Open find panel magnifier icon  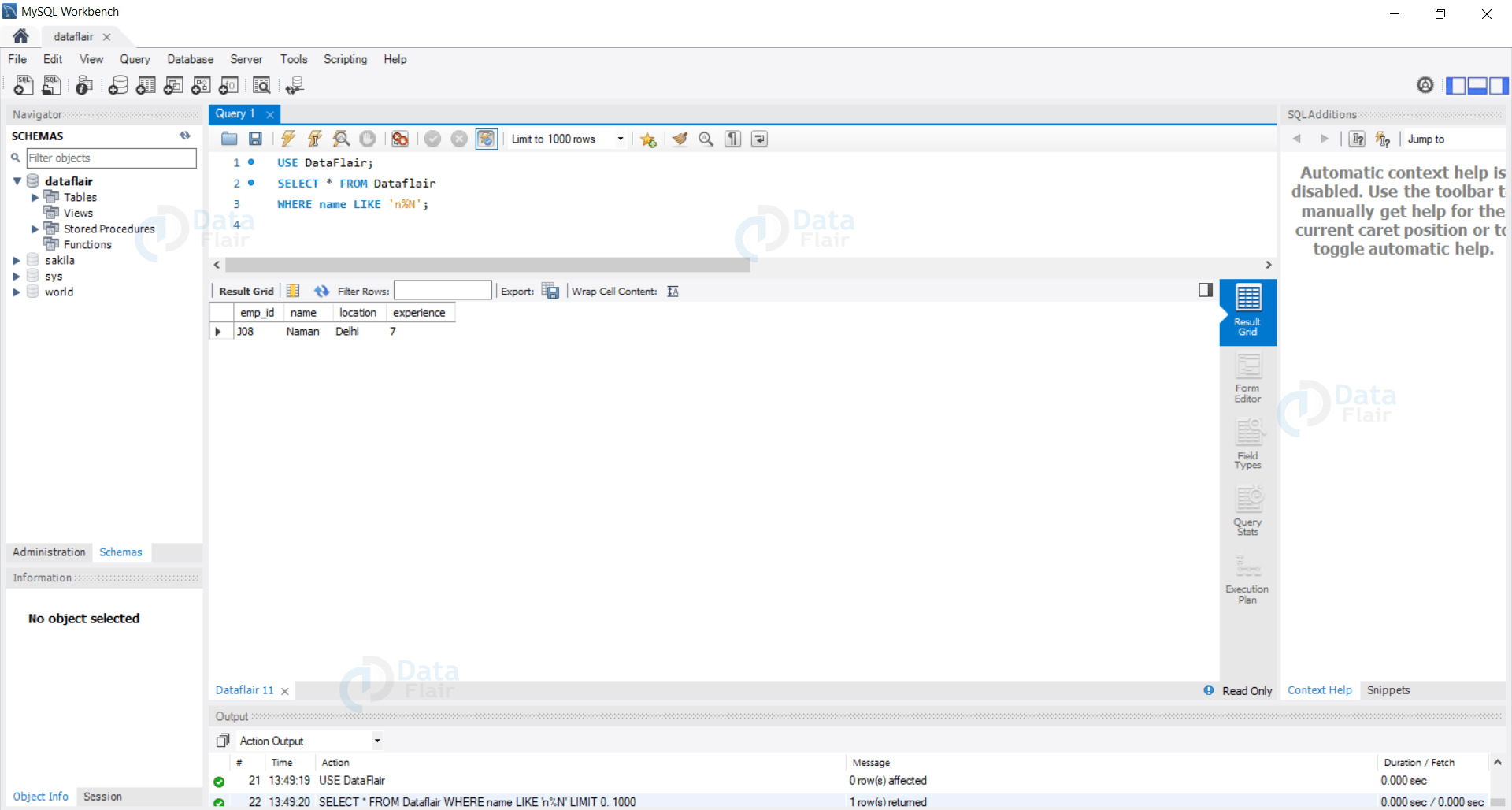point(706,139)
